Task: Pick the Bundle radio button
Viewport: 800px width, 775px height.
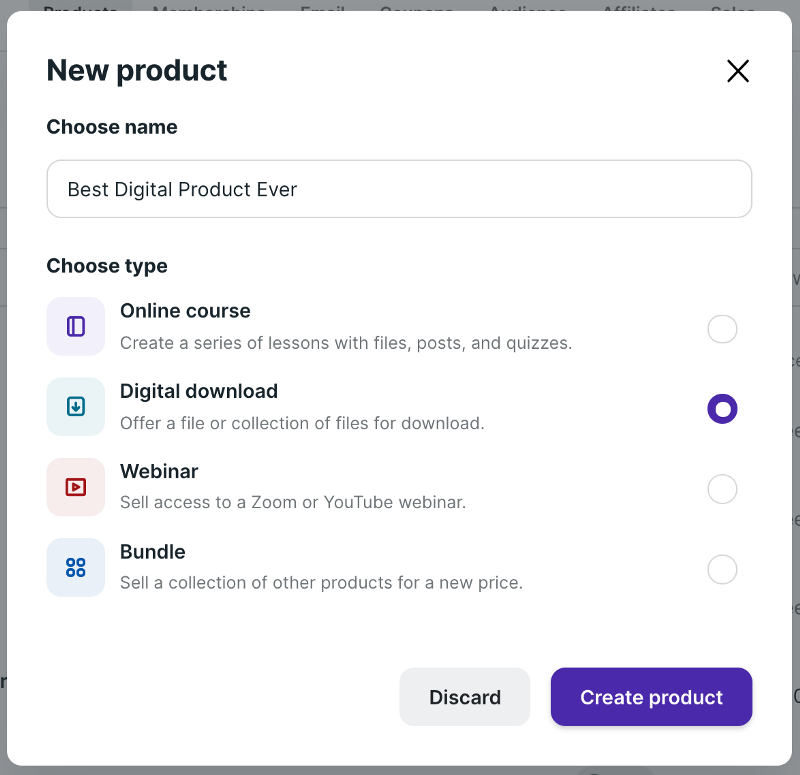Action: [722, 570]
